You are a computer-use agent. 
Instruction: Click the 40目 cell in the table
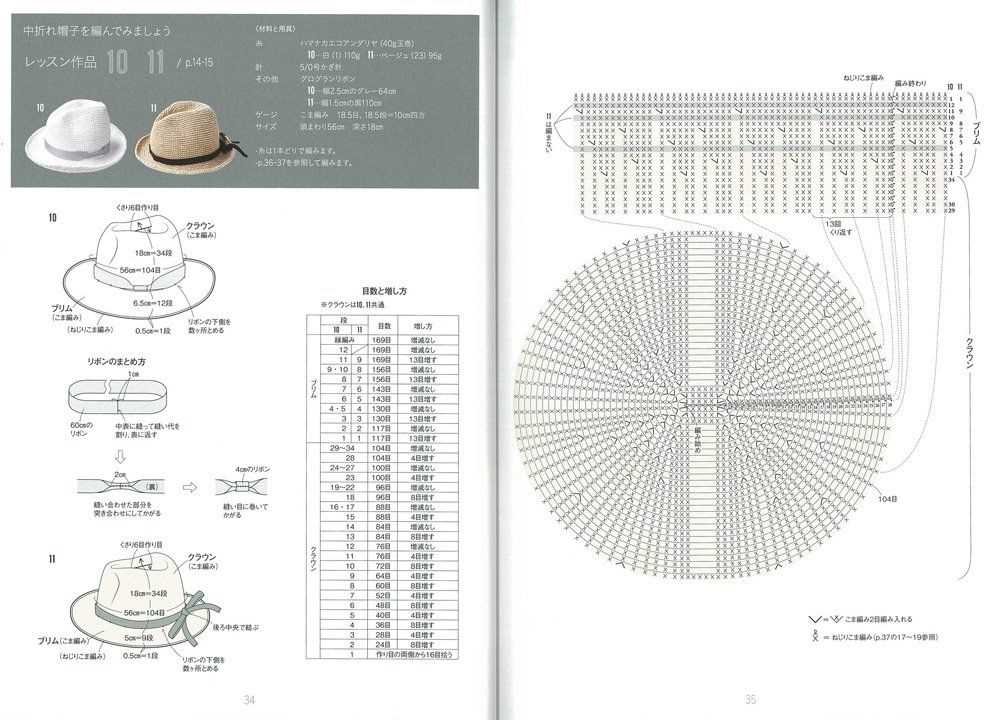pyautogui.click(x=383, y=615)
